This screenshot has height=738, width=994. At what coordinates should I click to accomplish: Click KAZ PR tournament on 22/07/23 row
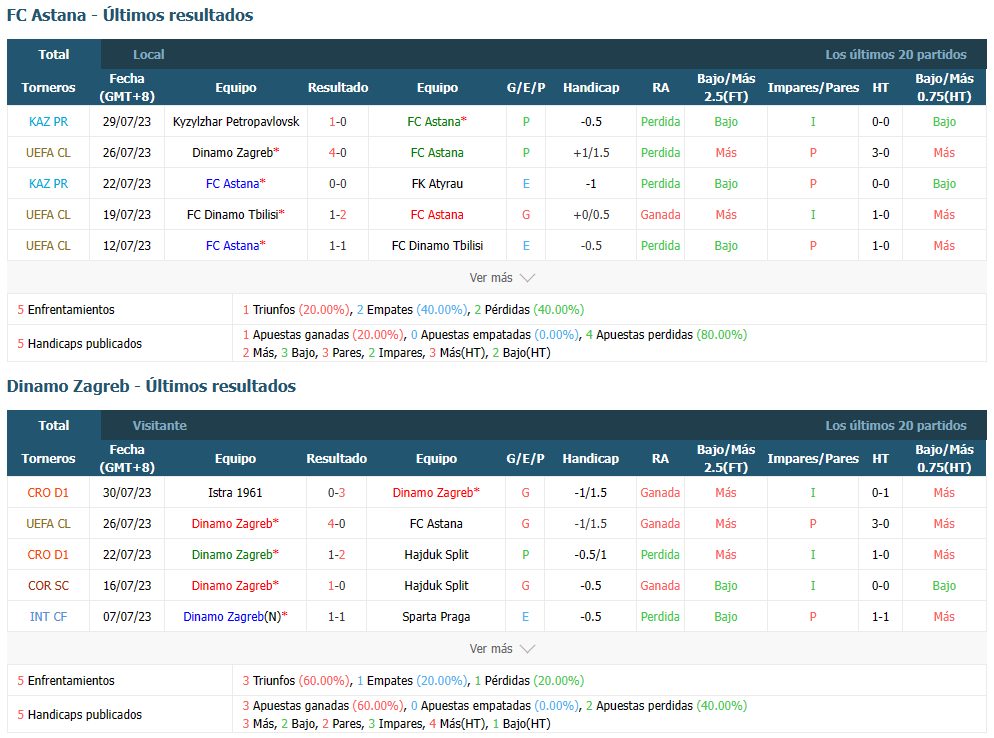48,184
